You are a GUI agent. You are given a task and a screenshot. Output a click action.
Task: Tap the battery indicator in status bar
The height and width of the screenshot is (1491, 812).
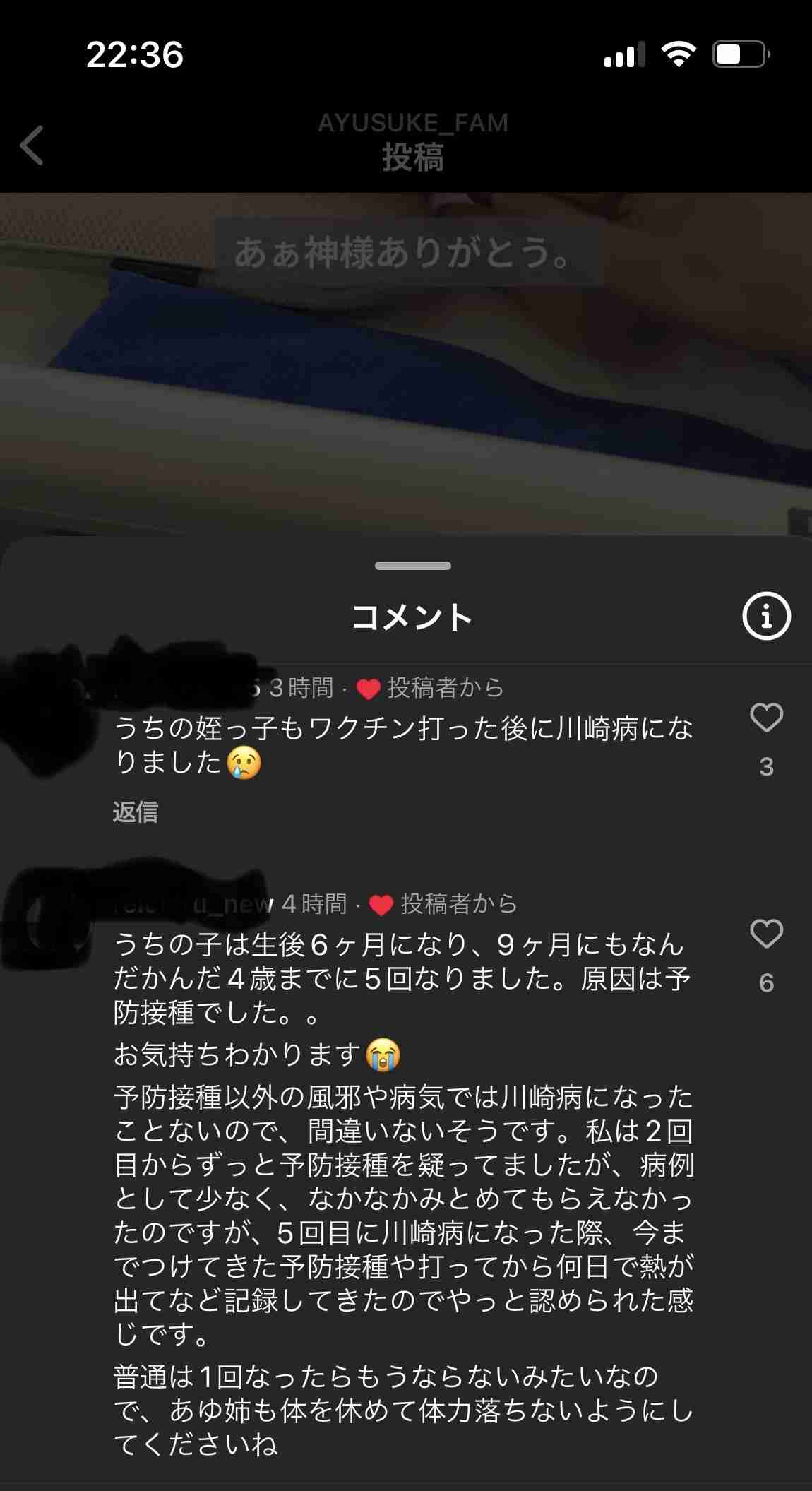(x=741, y=54)
